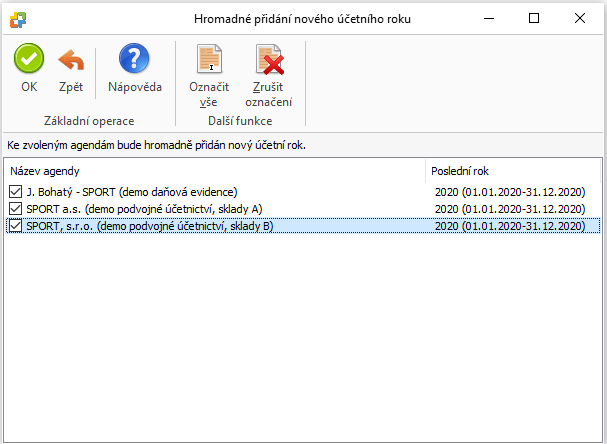Close the Hromadné přidání window
The width and height of the screenshot is (607, 444).
pos(580,18)
